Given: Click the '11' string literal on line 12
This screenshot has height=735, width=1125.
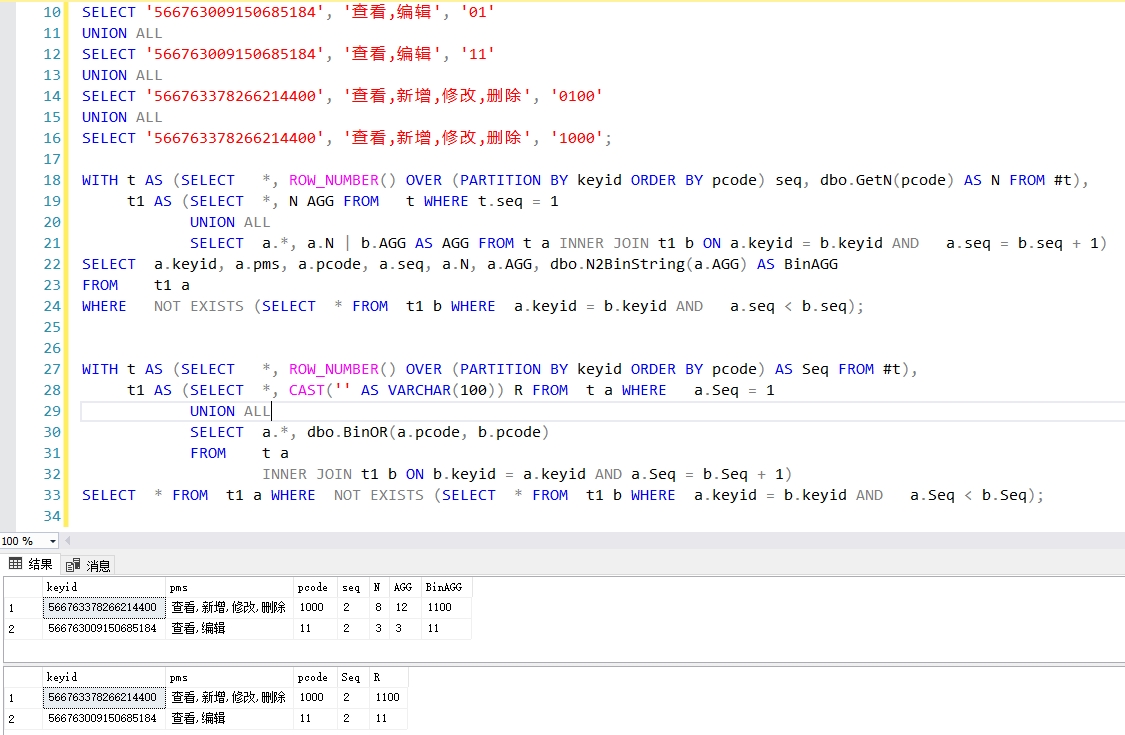Looking at the screenshot, I should (477, 54).
